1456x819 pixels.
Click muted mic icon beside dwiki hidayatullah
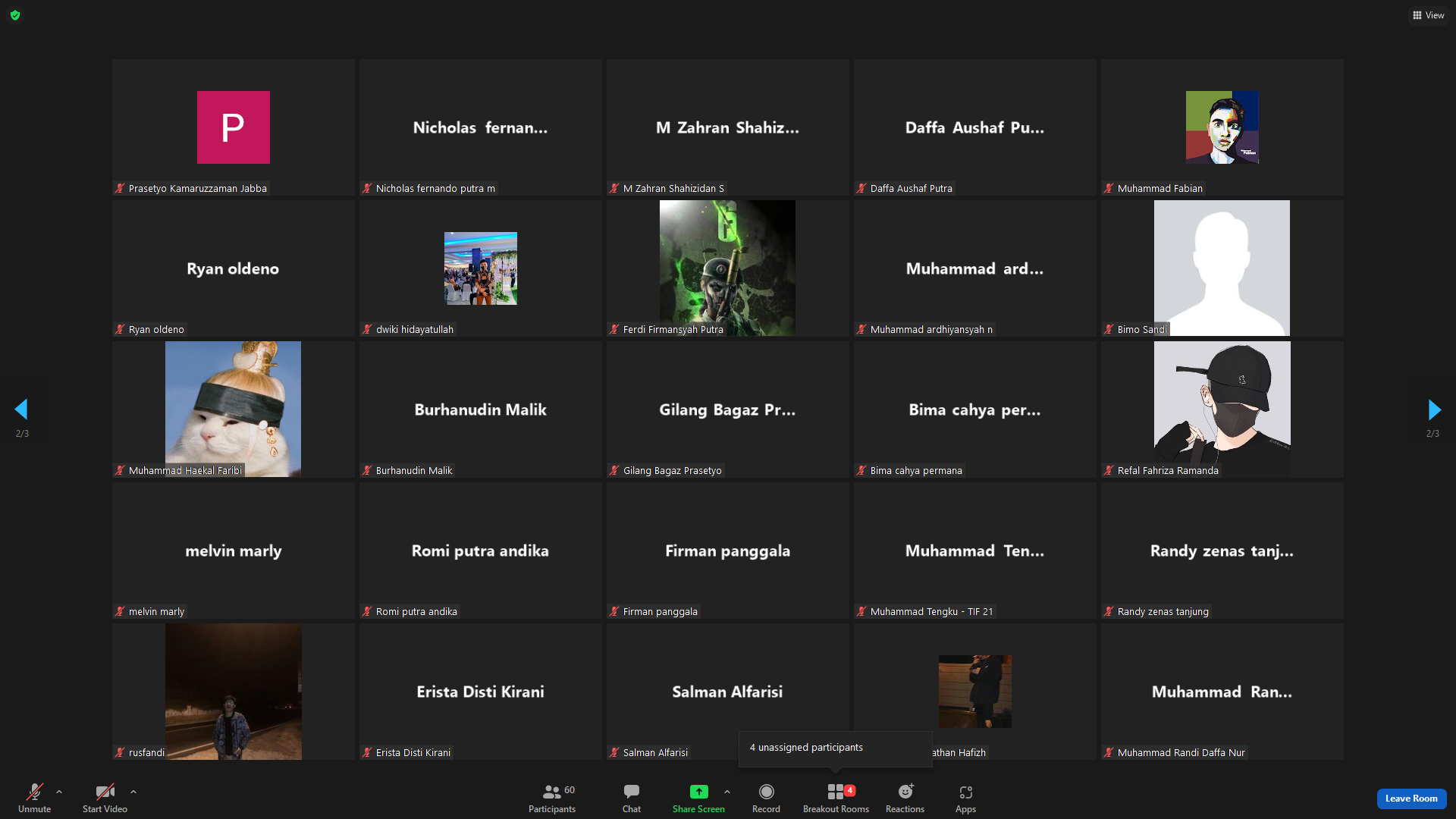pyautogui.click(x=367, y=329)
